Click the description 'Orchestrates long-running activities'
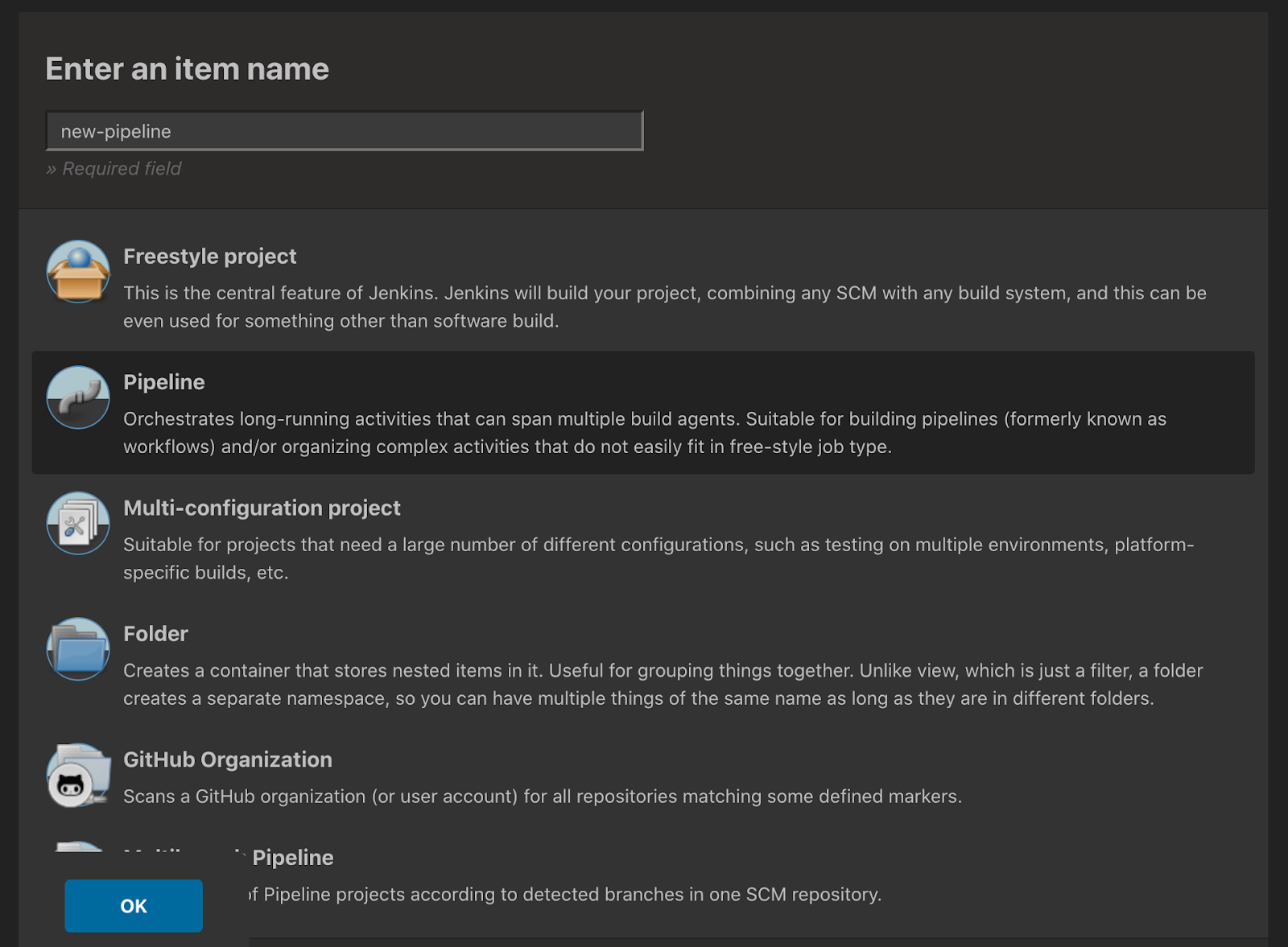The height and width of the screenshot is (947, 1288). (x=645, y=433)
